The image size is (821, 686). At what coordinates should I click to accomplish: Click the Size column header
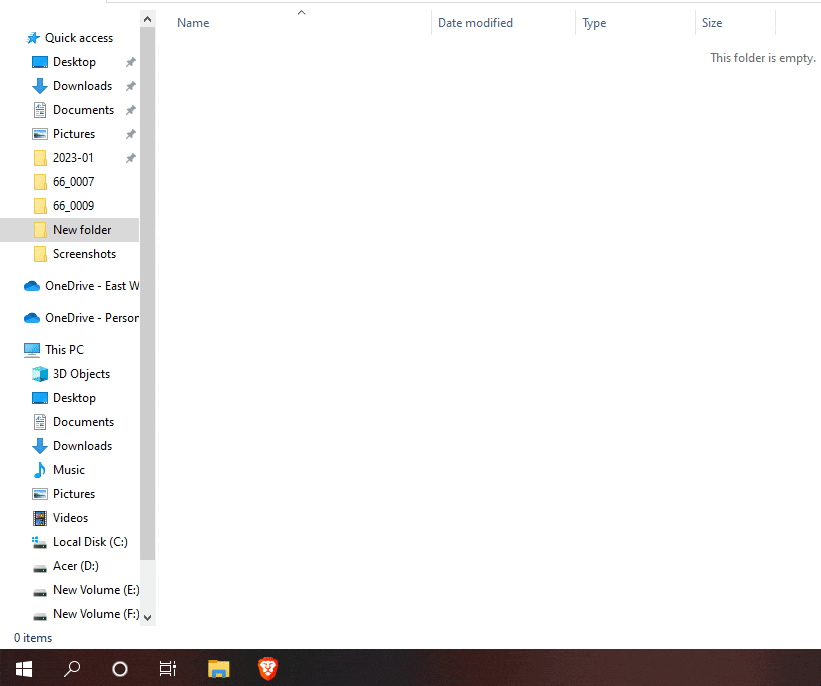click(712, 22)
